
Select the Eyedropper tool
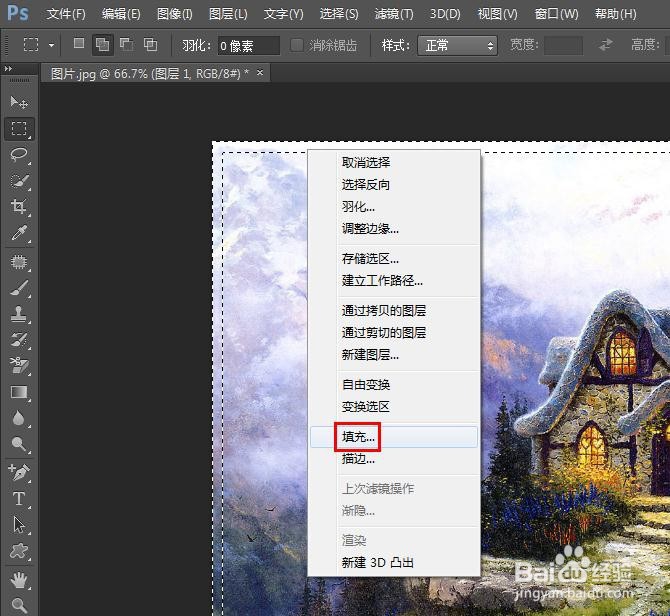[19, 233]
